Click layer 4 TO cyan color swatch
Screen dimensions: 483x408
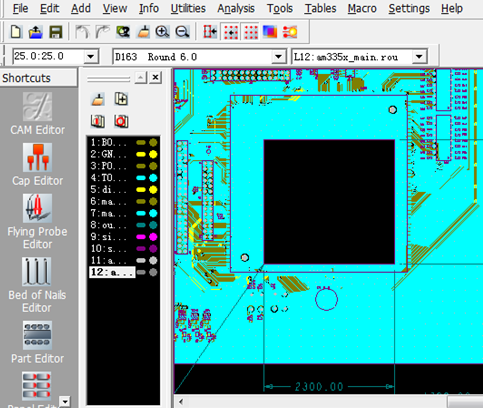pos(141,178)
